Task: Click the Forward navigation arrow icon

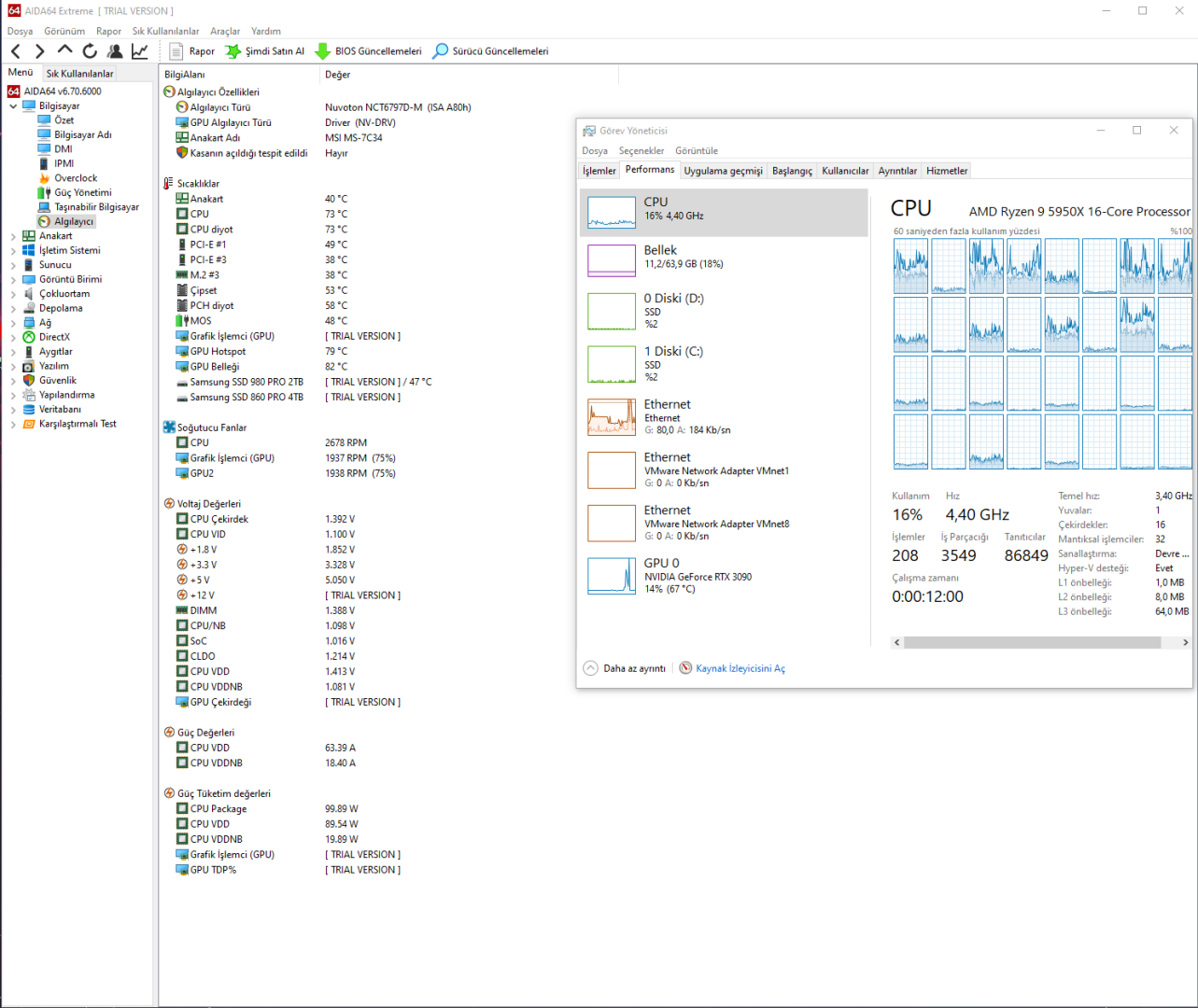Action: 39,51
